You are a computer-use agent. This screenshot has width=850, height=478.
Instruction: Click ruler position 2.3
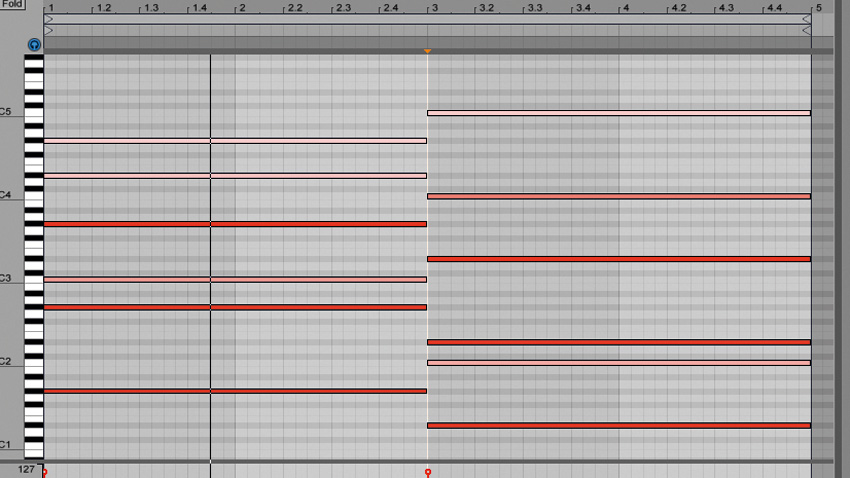pyautogui.click(x=344, y=8)
